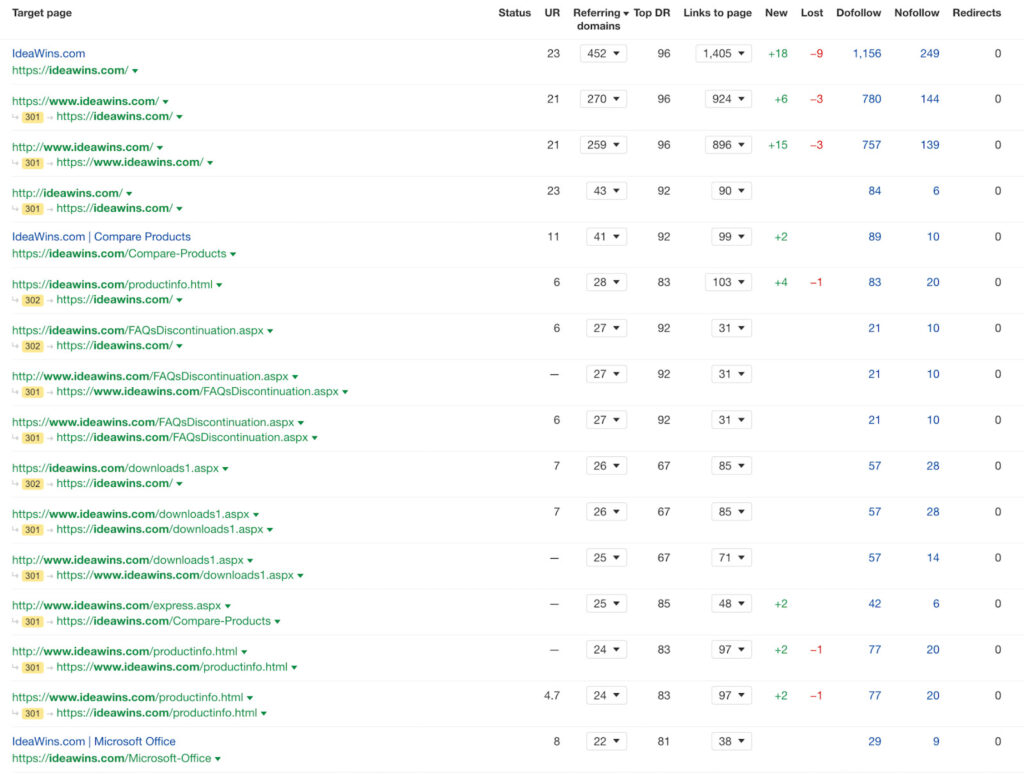
Task: View the 757 dofollow links
Action: pos(871,145)
